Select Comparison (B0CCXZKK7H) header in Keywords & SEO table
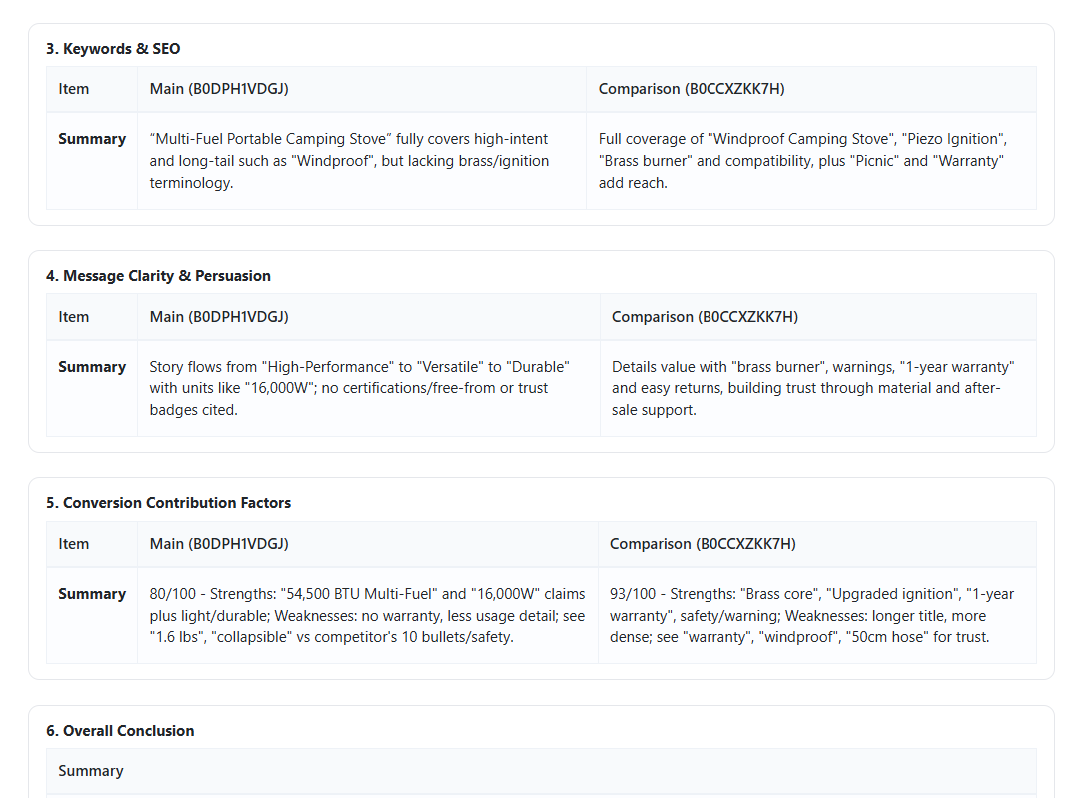 click(691, 89)
